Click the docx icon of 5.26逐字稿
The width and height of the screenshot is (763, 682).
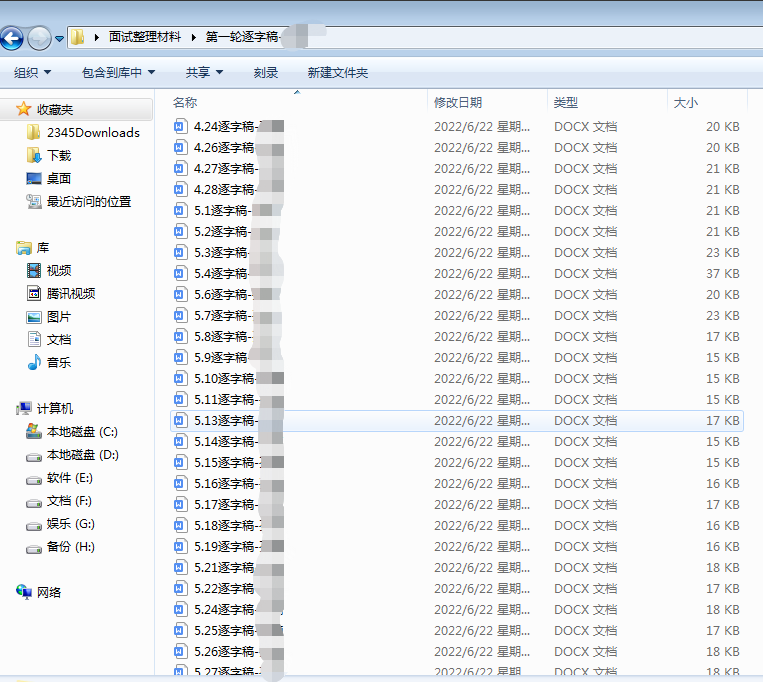tap(180, 651)
